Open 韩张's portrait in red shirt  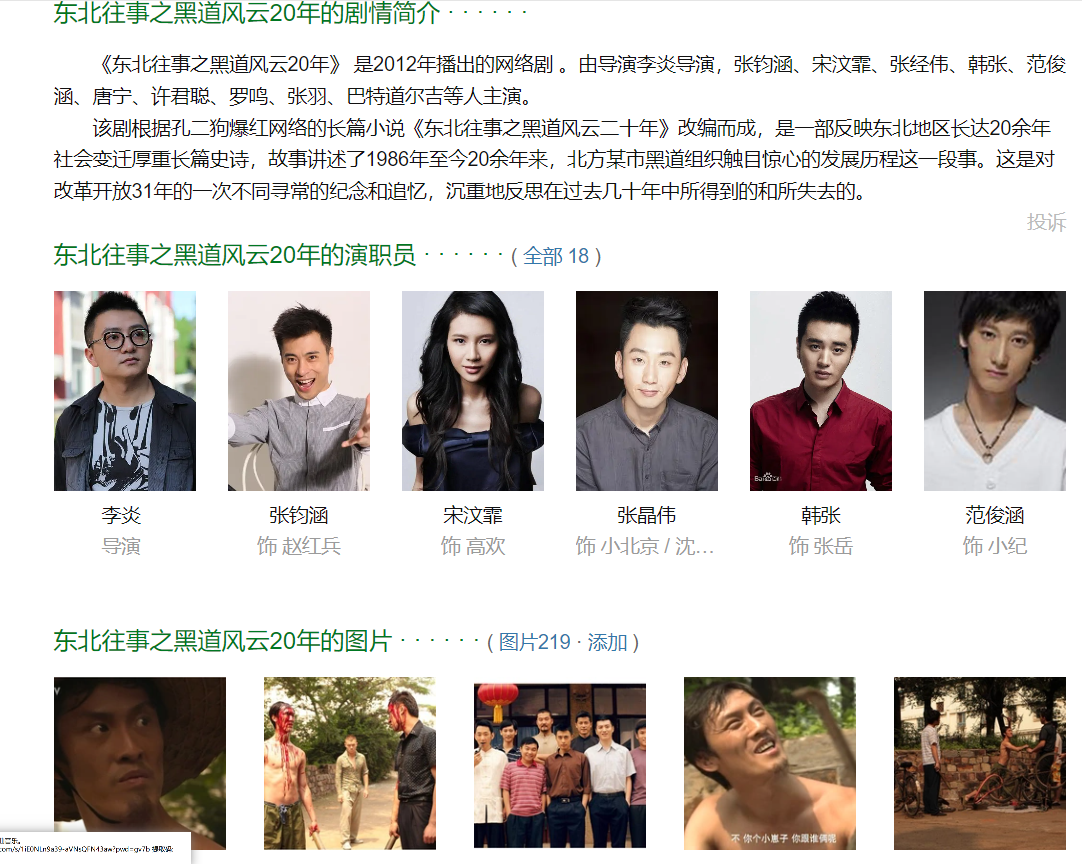tap(820, 391)
